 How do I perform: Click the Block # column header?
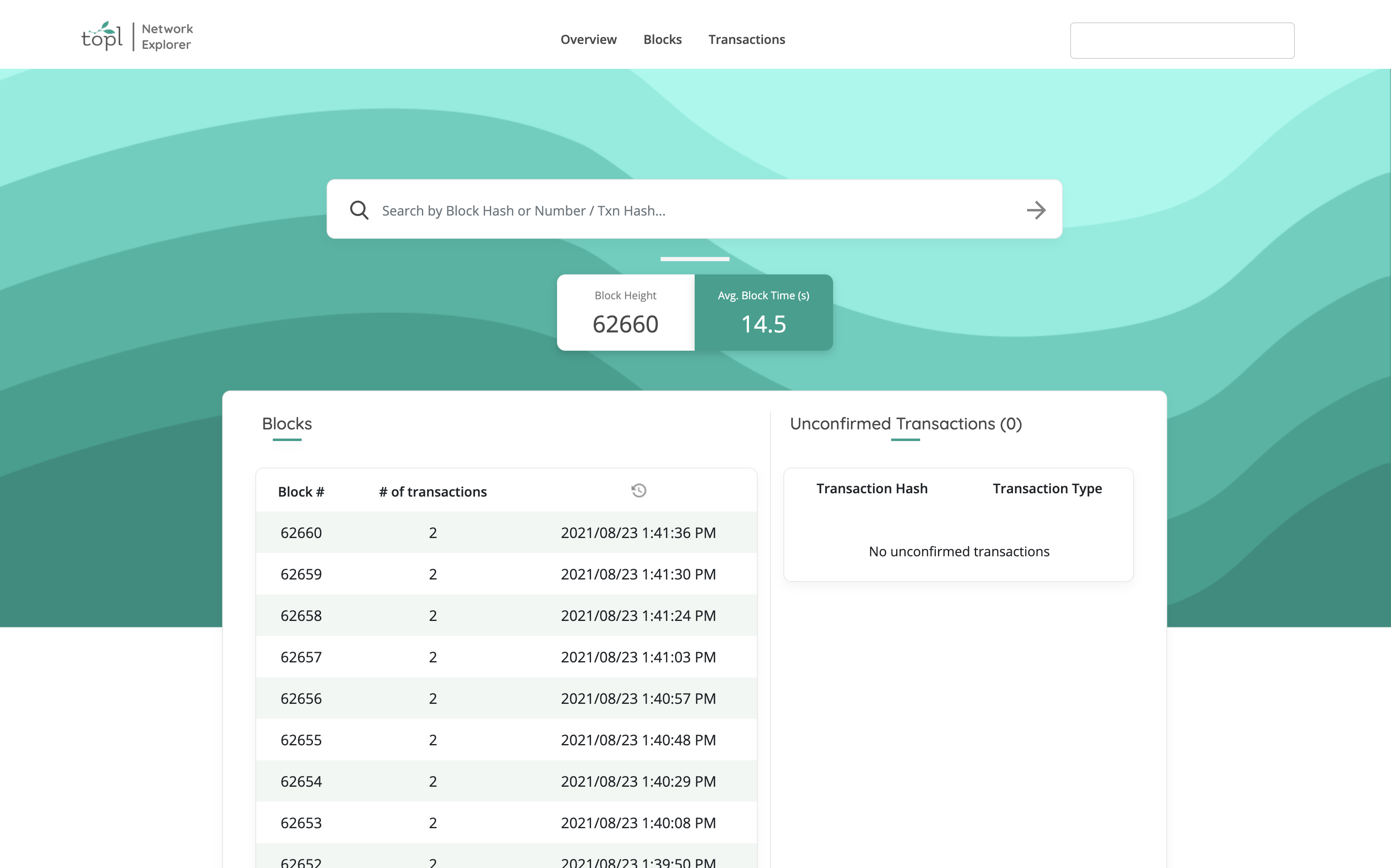tap(300, 492)
